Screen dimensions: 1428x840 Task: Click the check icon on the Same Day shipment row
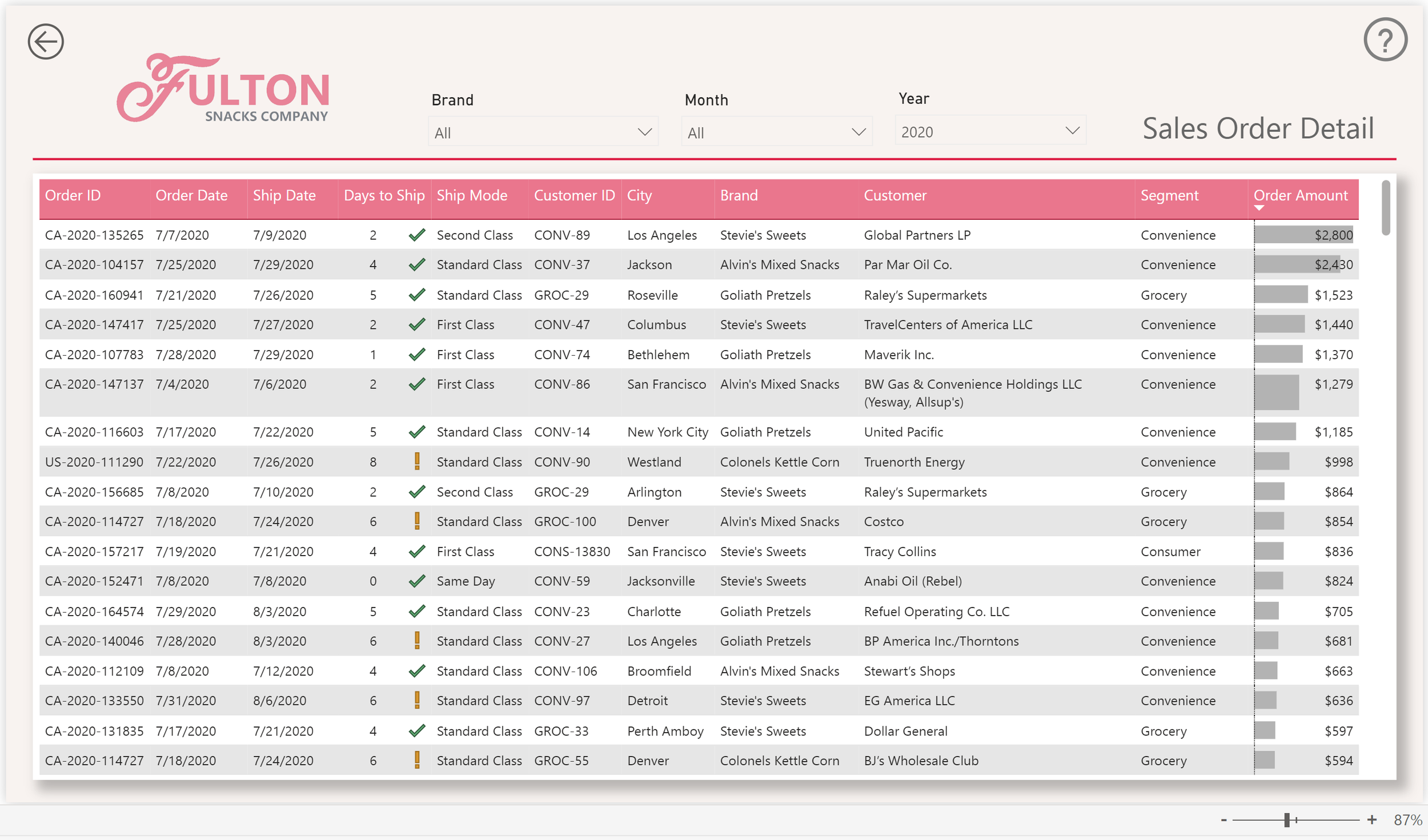(417, 581)
